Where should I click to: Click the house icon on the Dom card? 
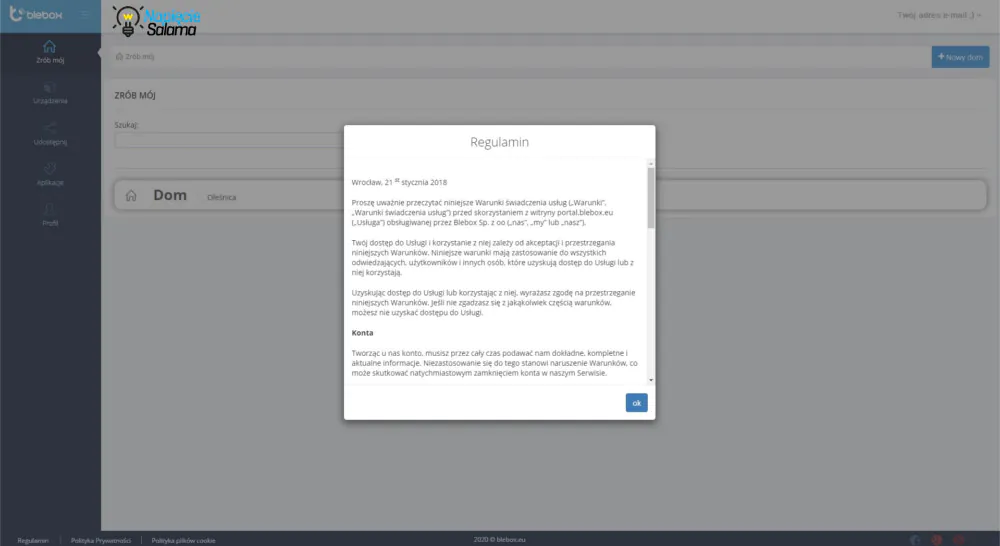click(x=131, y=196)
